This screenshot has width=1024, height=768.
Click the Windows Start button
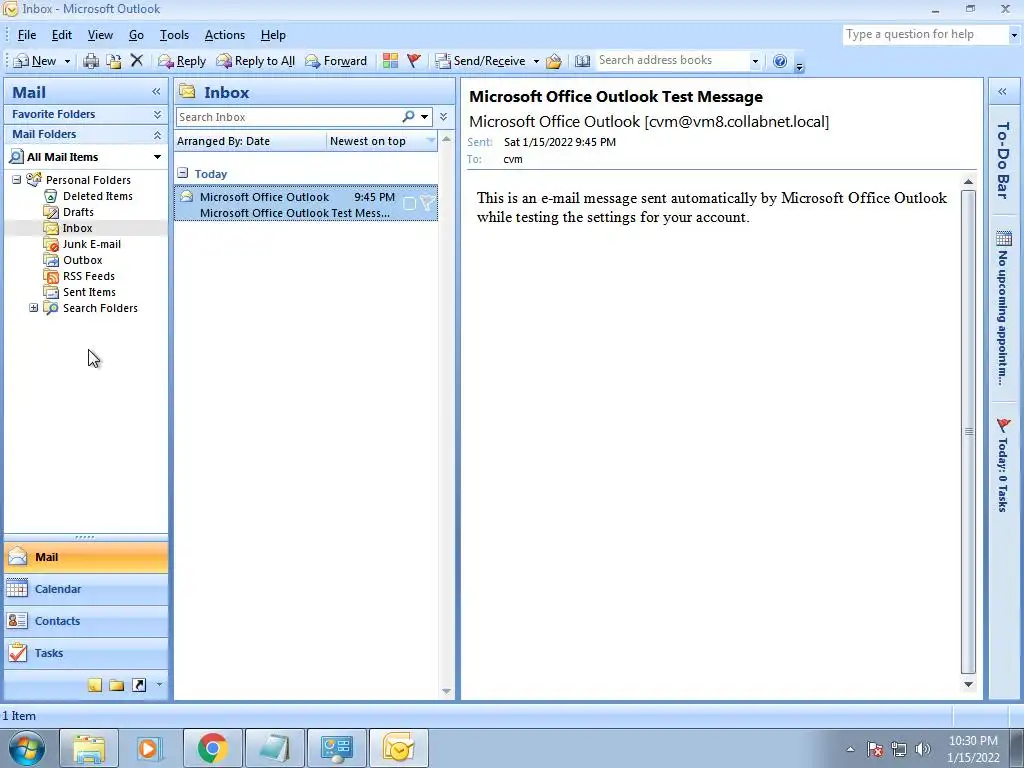26,749
